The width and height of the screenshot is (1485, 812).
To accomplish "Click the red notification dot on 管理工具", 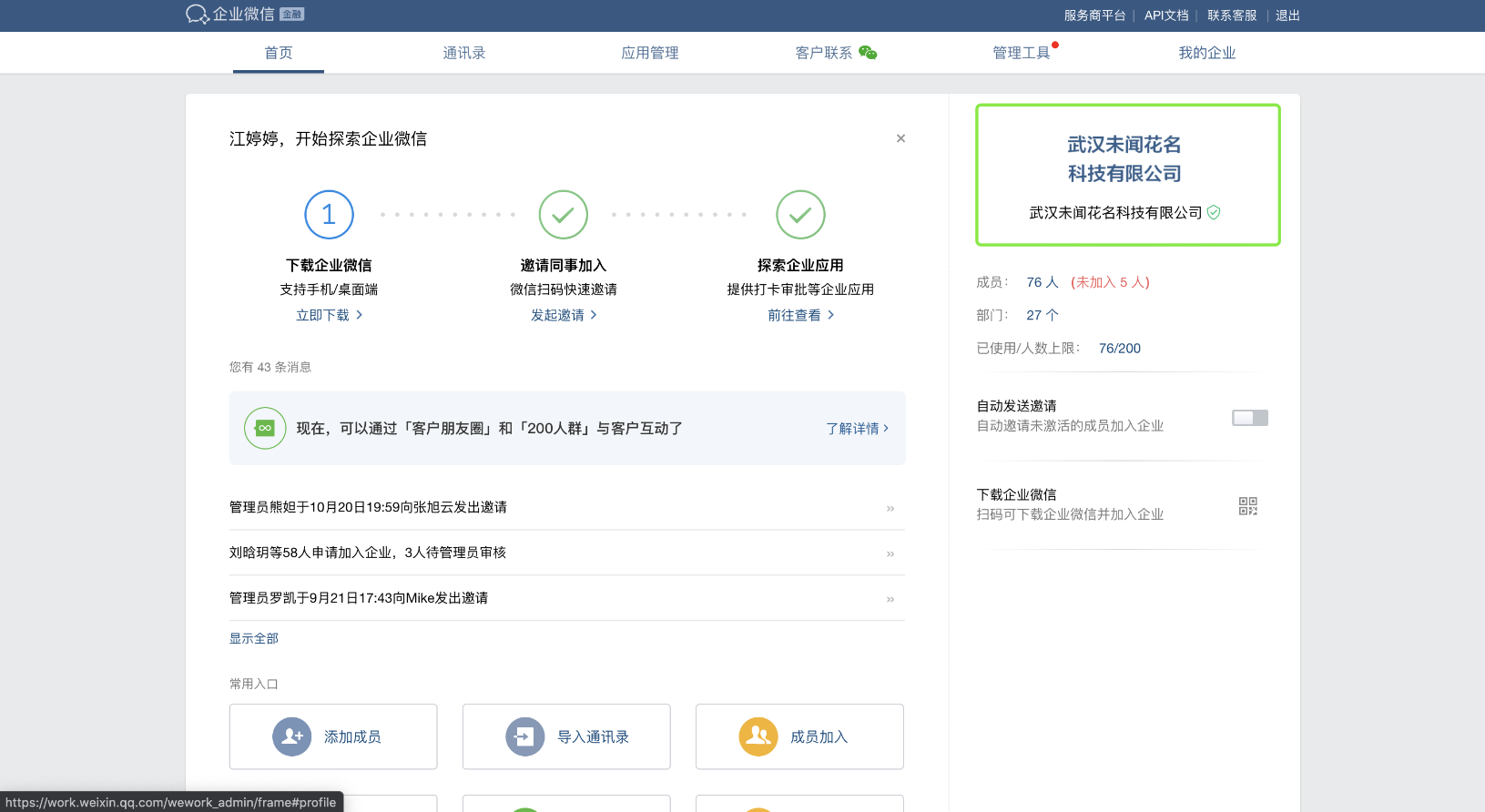I will 1055,44.
